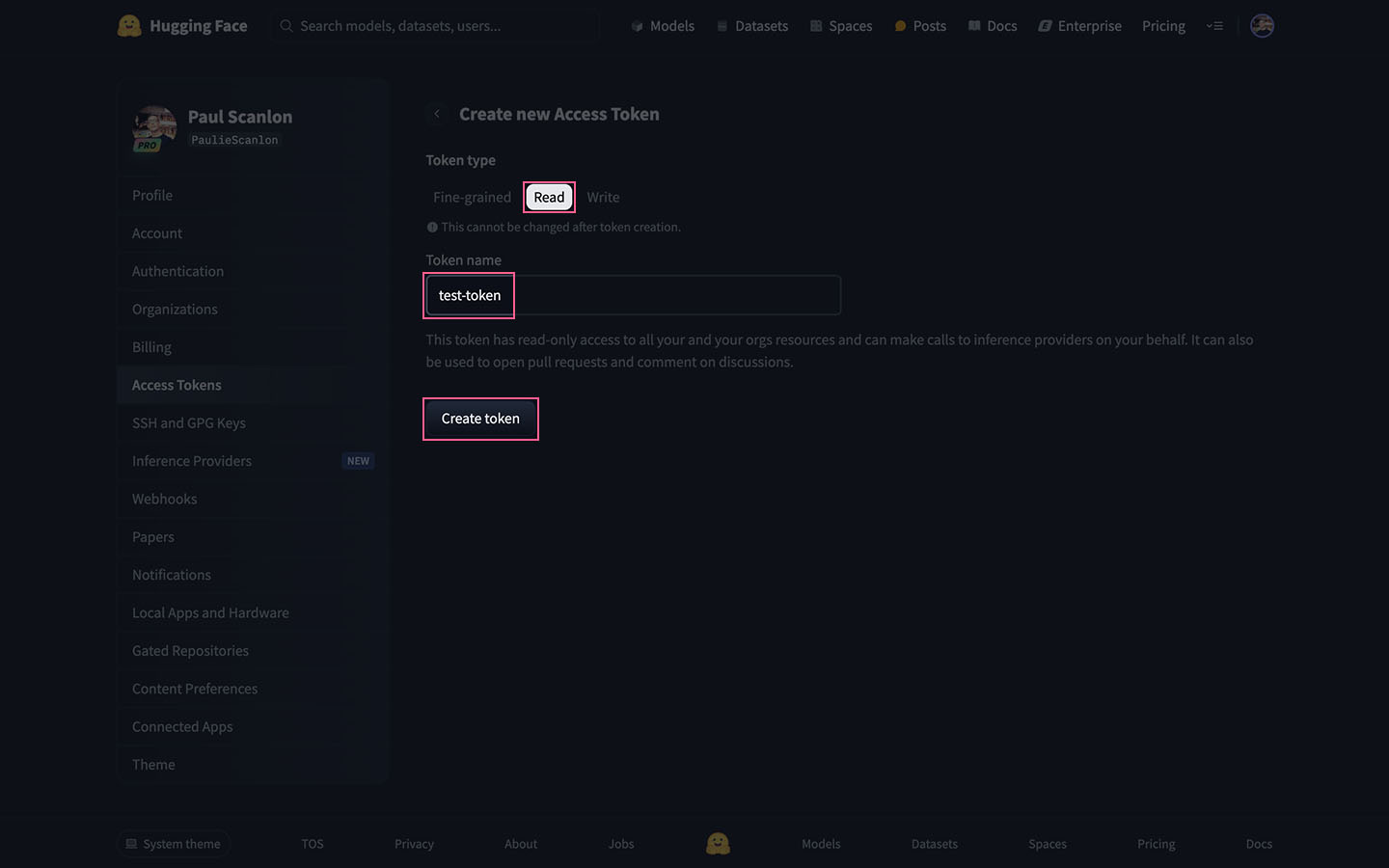Image resolution: width=1389 pixels, height=868 pixels.
Task: Open Datasets from top navigation
Action: [x=752, y=26]
